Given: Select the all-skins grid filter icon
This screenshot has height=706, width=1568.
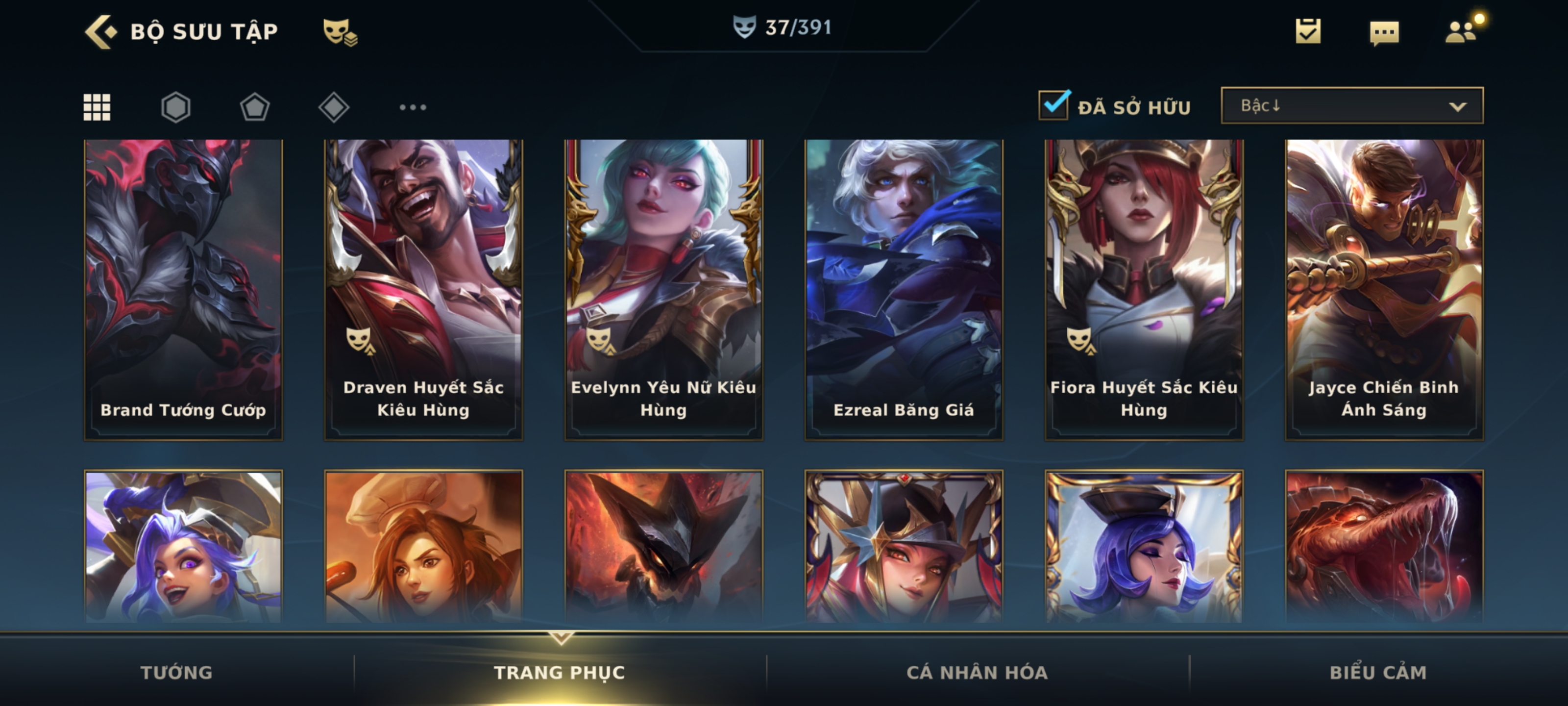Looking at the screenshot, I should pos(97,107).
